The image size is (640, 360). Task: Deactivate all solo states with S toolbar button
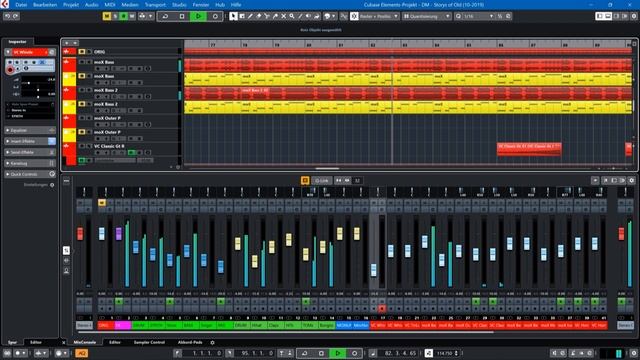click(x=115, y=16)
